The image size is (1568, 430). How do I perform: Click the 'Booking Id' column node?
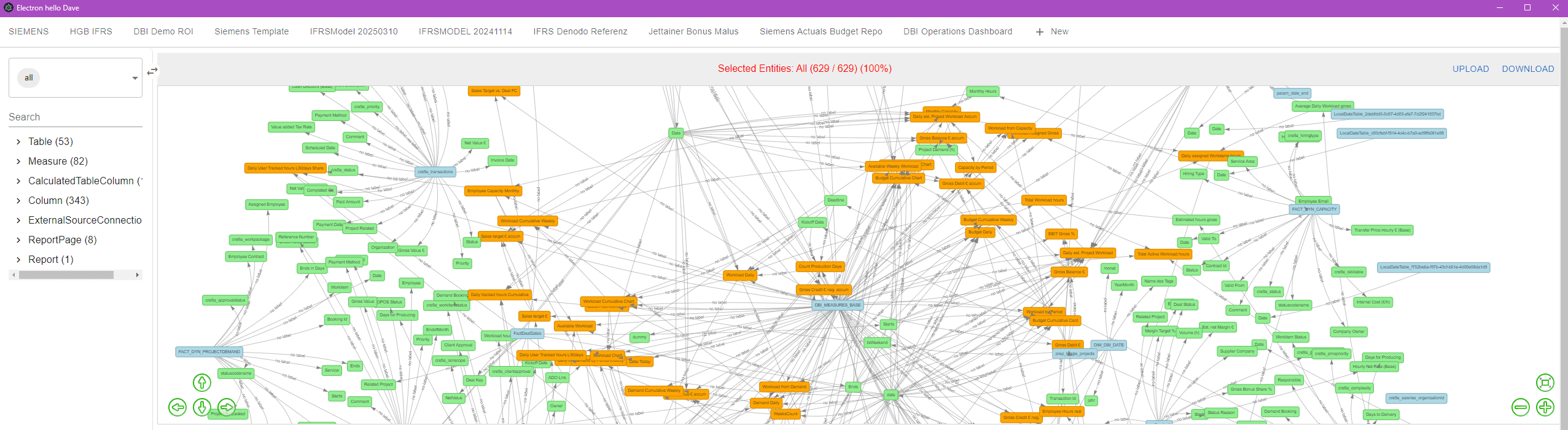(337, 319)
